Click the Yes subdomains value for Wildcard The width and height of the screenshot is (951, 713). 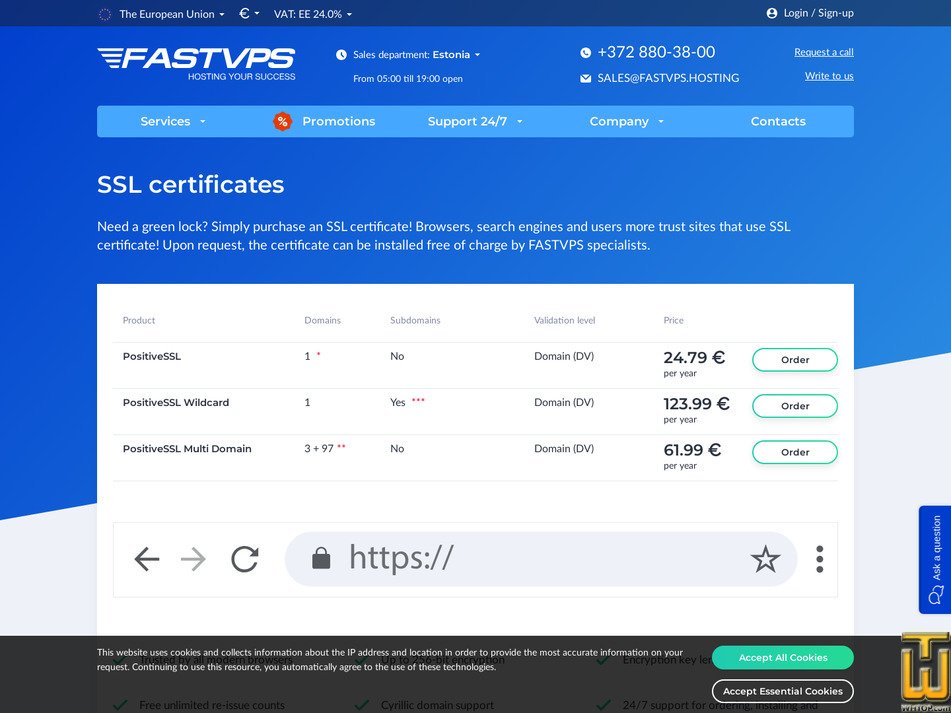pyautogui.click(x=397, y=403)
